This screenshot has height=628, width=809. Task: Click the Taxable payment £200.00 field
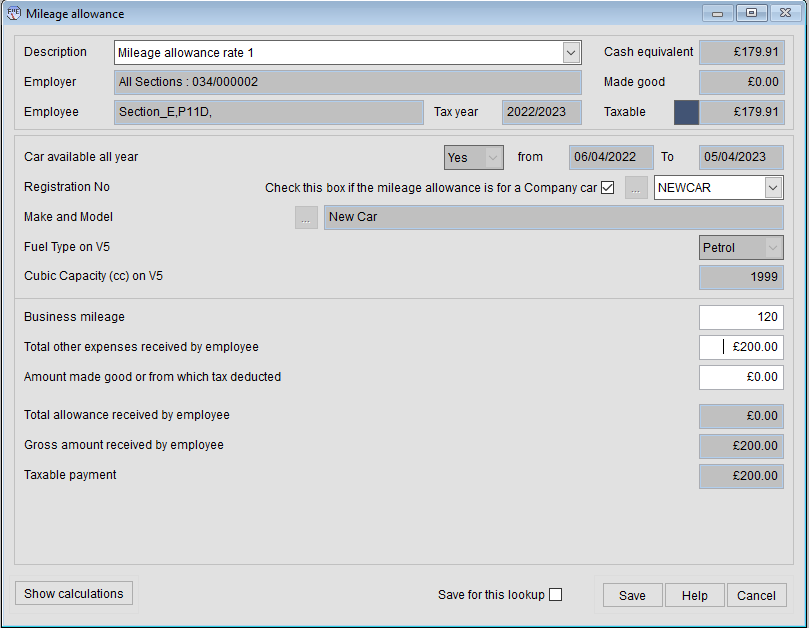(x=741, y=476)
